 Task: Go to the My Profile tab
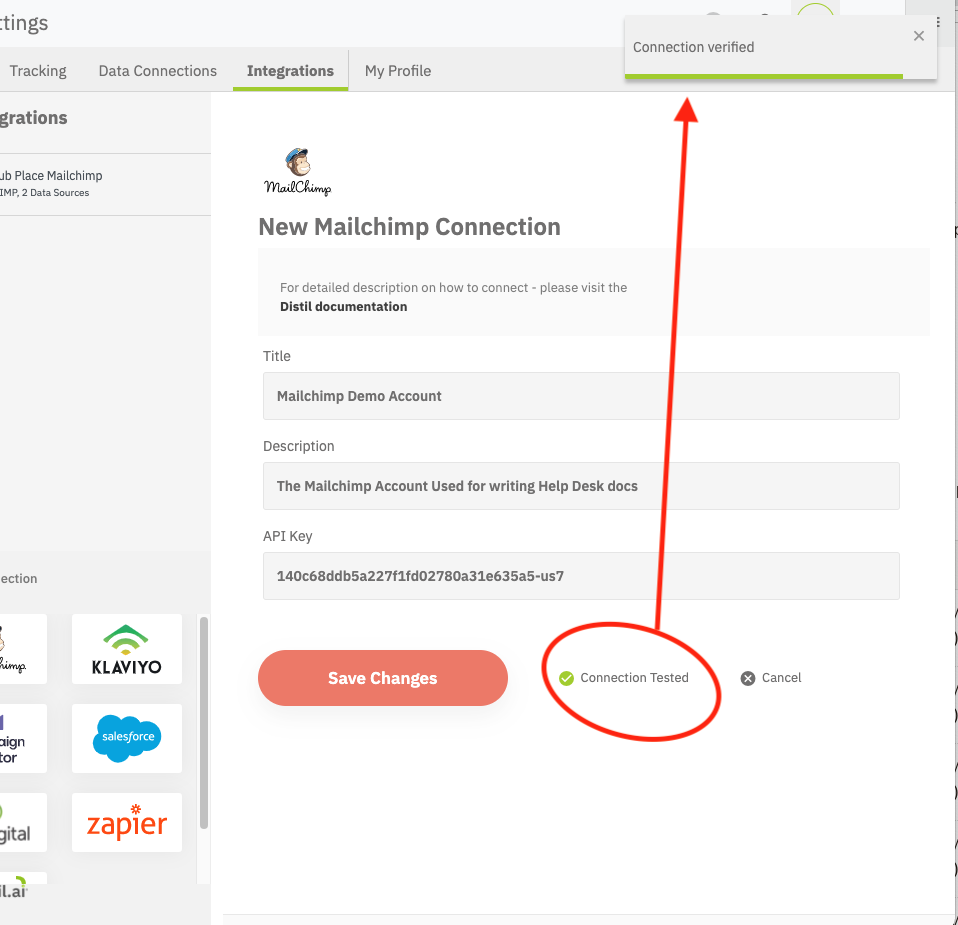[x=398, y=71]
